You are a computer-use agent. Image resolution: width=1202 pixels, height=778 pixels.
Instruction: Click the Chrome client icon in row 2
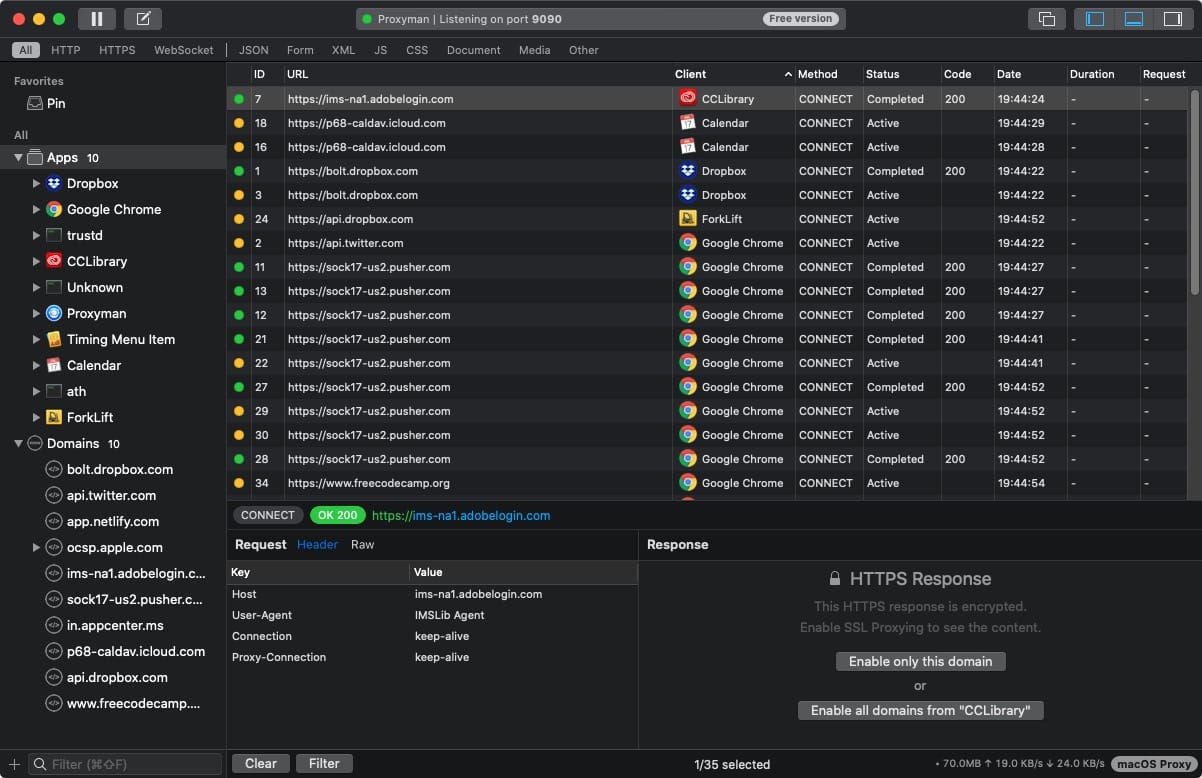coord(688,242)
